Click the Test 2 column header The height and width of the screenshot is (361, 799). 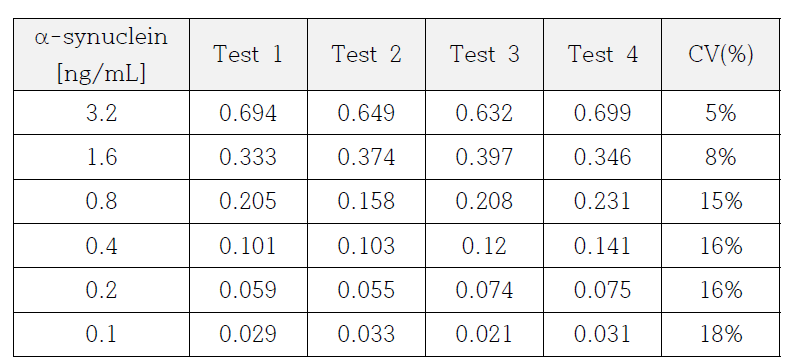point(366,55)
